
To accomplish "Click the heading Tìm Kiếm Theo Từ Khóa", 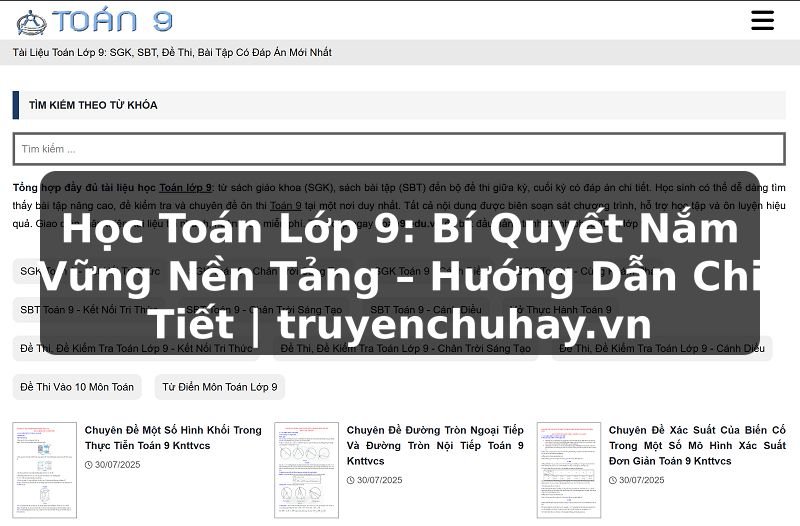I will [93, 105].
